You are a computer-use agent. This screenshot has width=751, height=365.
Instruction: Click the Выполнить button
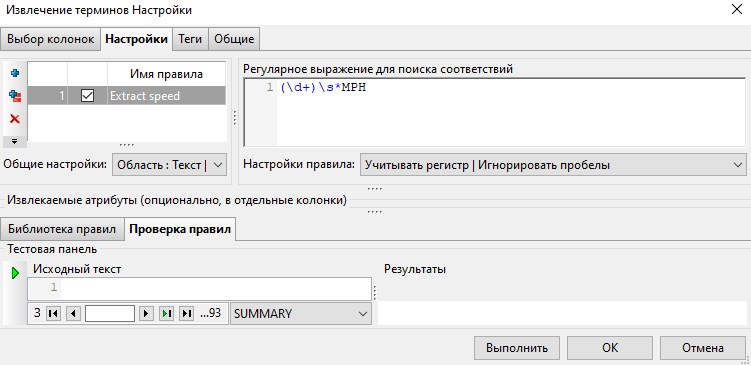pyautogui.click(x=517, y=348)
